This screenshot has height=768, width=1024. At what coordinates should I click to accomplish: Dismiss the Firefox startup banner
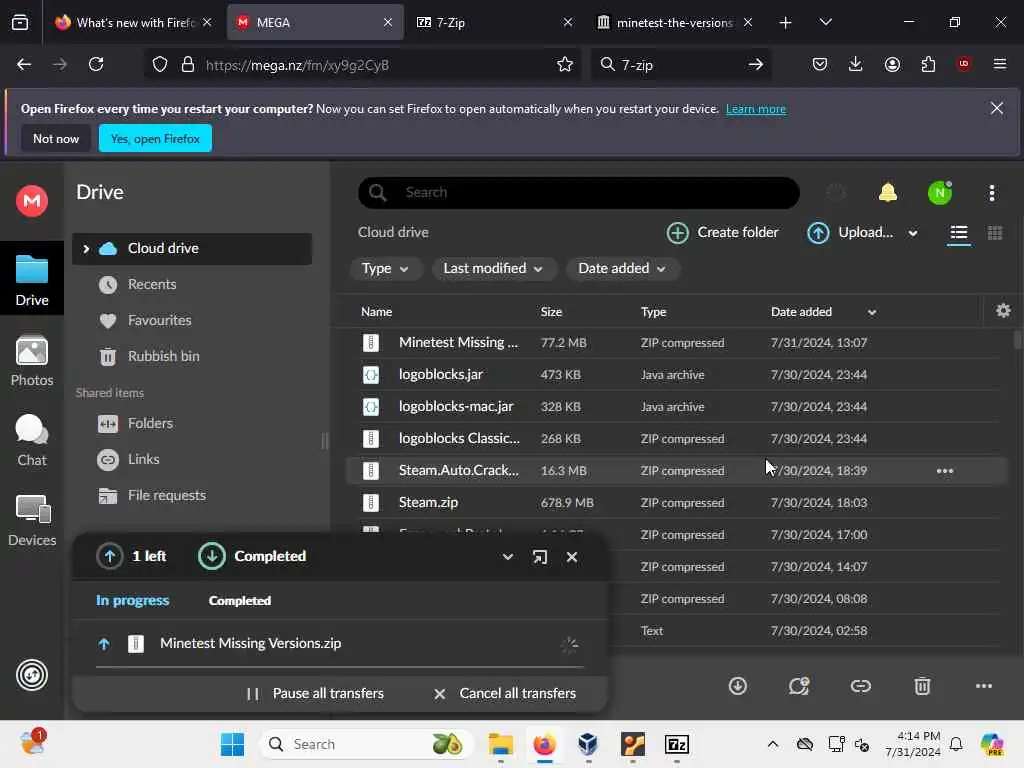pyautogui.click(x=997, y=108)
